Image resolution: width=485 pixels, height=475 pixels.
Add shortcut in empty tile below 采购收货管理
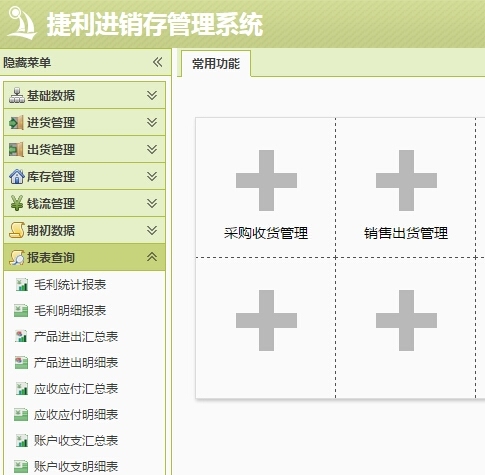coord(266,320)
